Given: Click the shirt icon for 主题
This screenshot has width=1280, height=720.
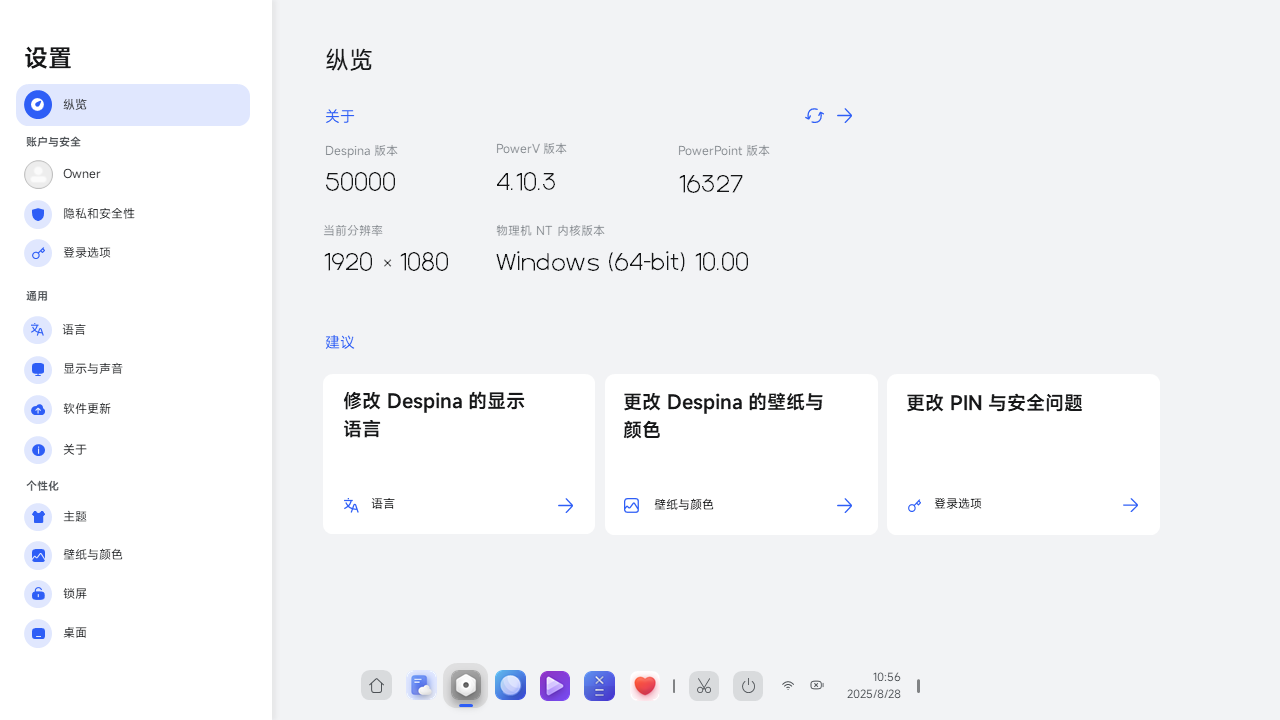Looking at the screenshot, I should tap(38, 517).
